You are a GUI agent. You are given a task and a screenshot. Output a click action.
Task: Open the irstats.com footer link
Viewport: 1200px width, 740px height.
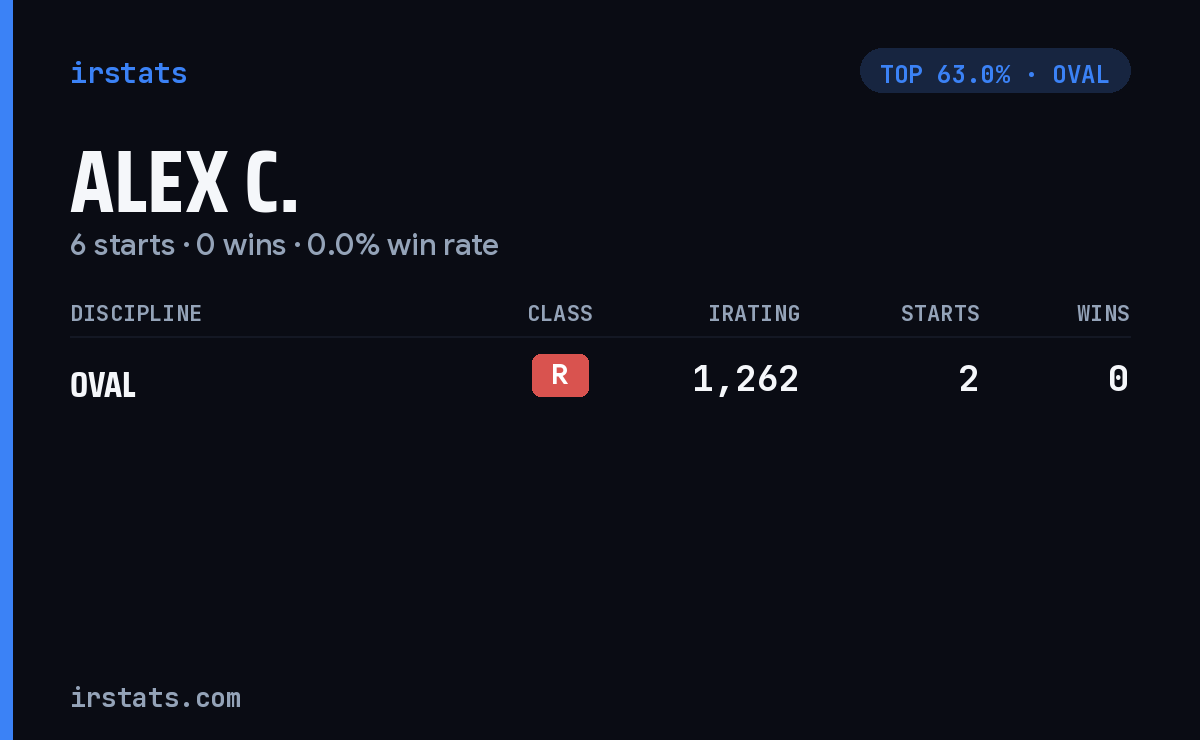(x=155, y=697)
